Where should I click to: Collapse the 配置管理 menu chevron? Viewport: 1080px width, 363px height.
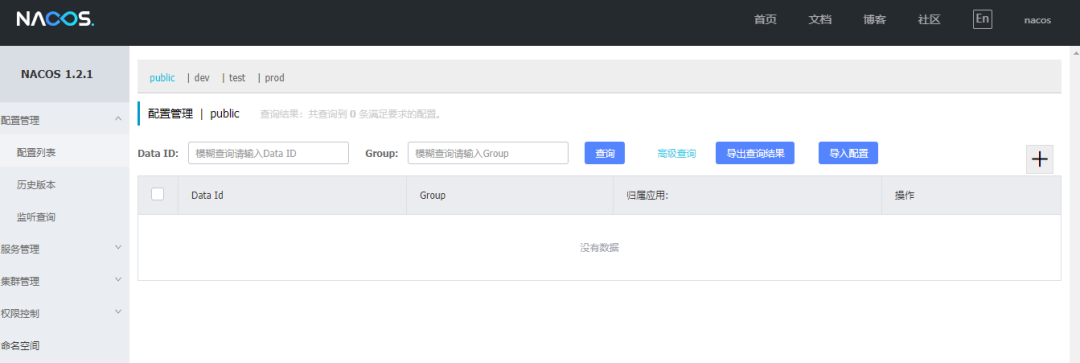[118, 119]
